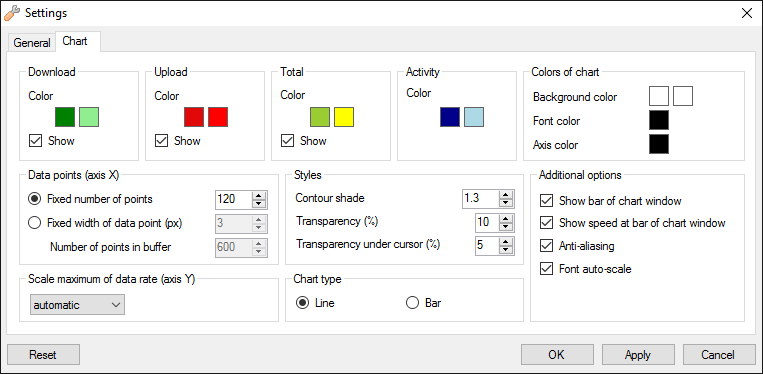Click the Transparency (%) value field
The height and width of the screenshot is (374, 763).
pyautogui.click(x=487, y=222)
